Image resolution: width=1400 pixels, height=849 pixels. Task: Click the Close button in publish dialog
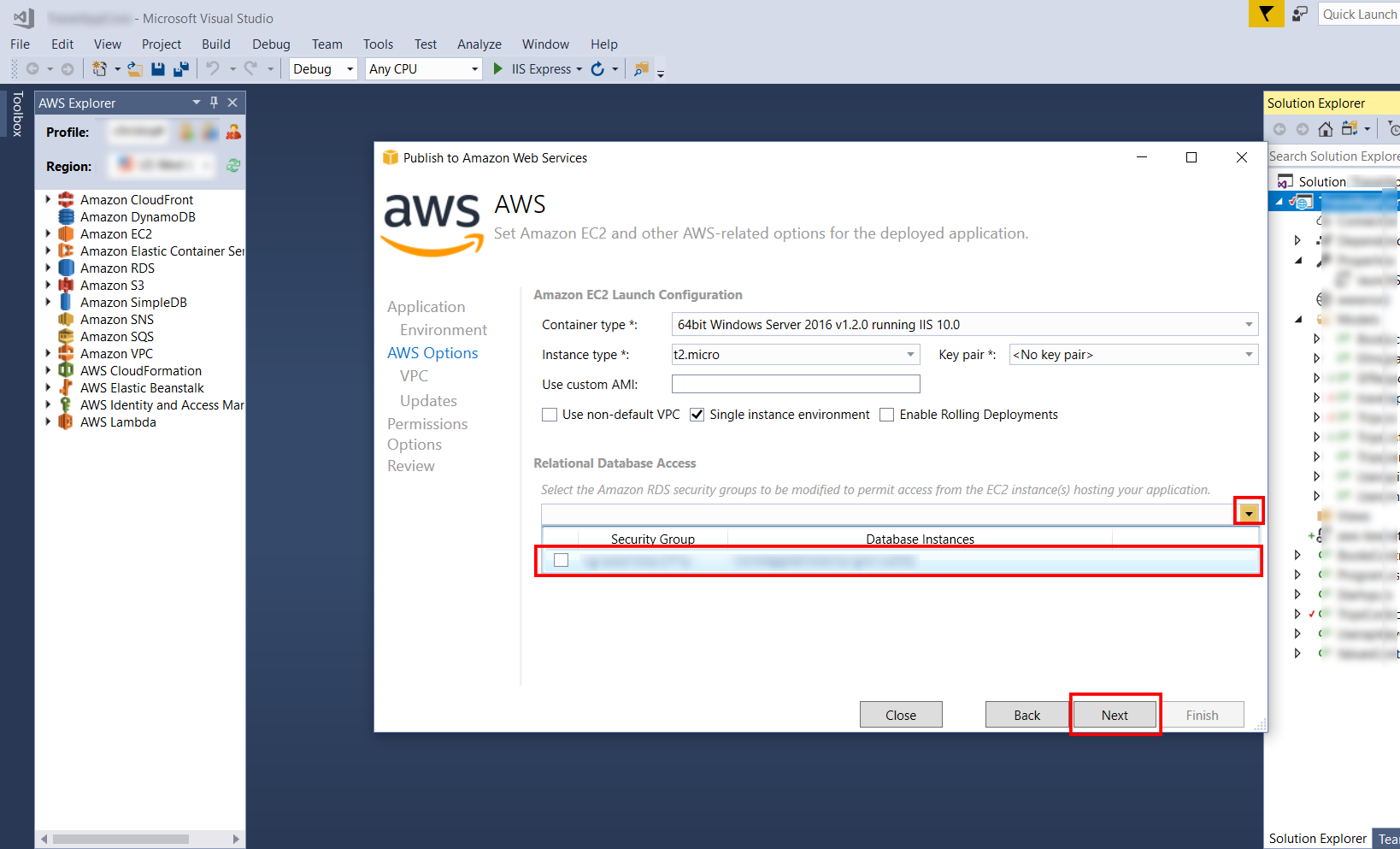(x=901, y=715)
